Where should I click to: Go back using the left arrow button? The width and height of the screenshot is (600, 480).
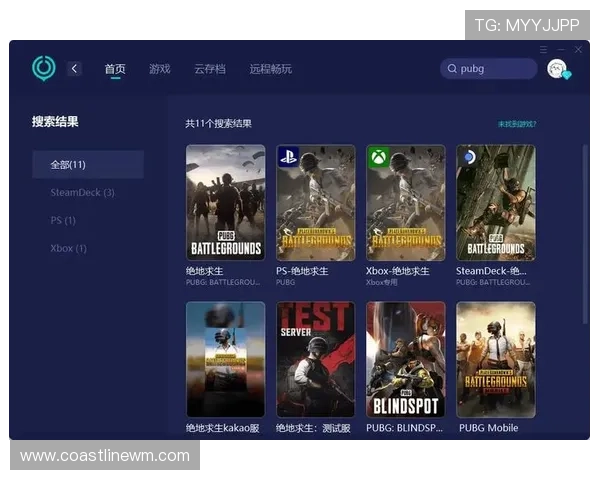coord(75,68)
